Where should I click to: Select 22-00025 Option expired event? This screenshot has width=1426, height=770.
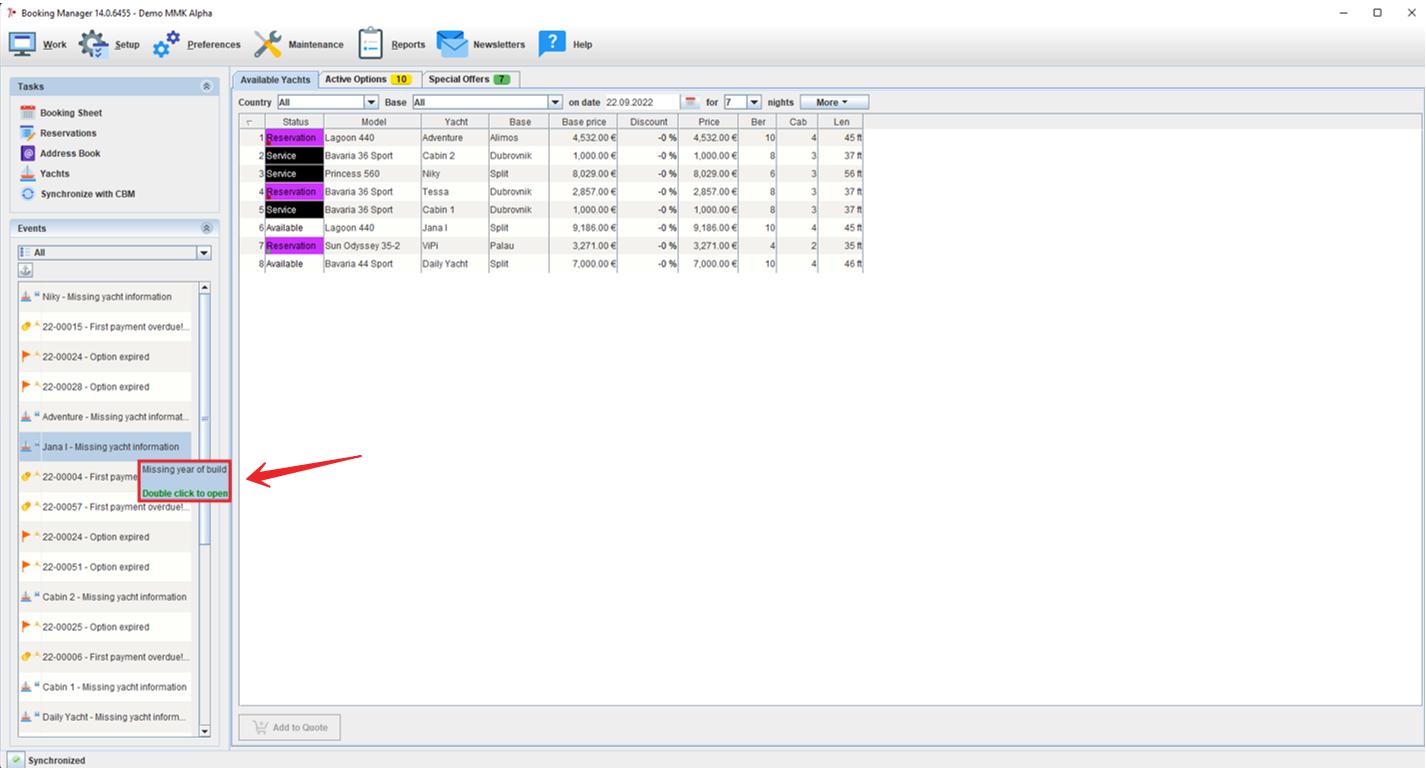(x=105, y=627)
